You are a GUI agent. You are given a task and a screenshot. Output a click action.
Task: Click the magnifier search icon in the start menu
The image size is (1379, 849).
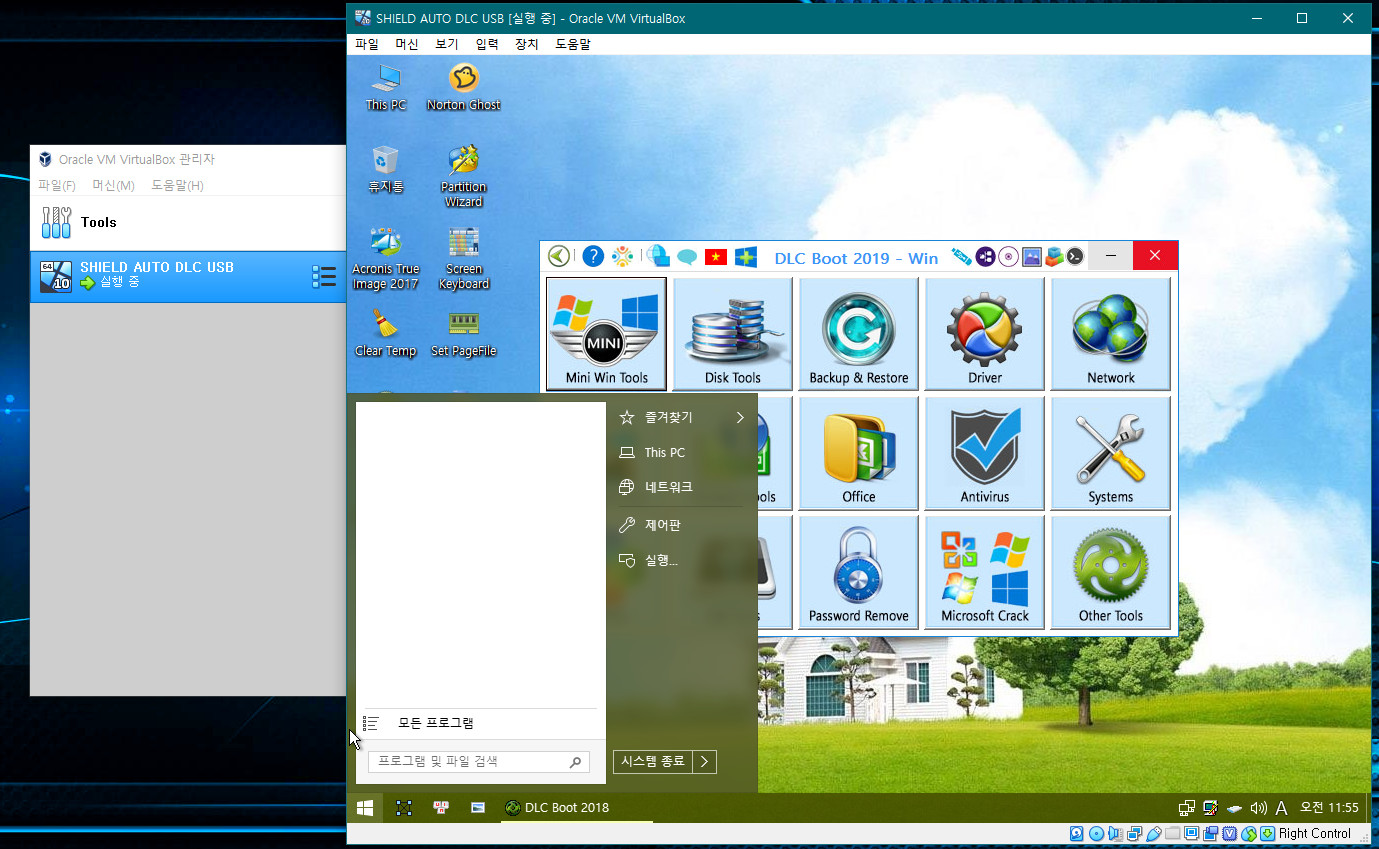coord(575,762)
